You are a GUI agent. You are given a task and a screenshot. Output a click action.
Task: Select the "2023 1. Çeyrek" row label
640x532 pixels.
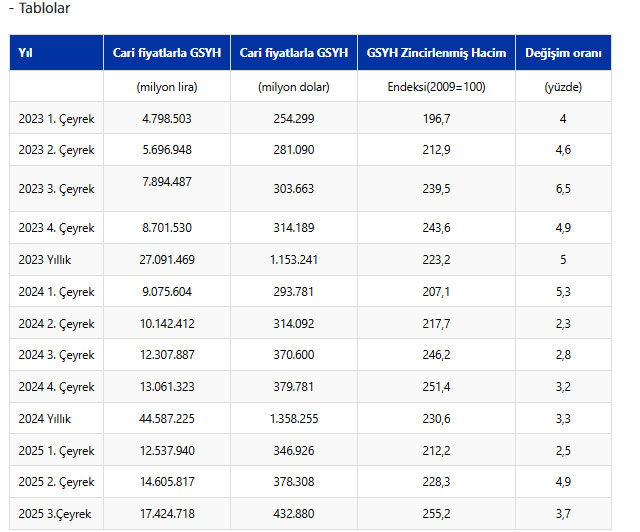tap(56, 119)
